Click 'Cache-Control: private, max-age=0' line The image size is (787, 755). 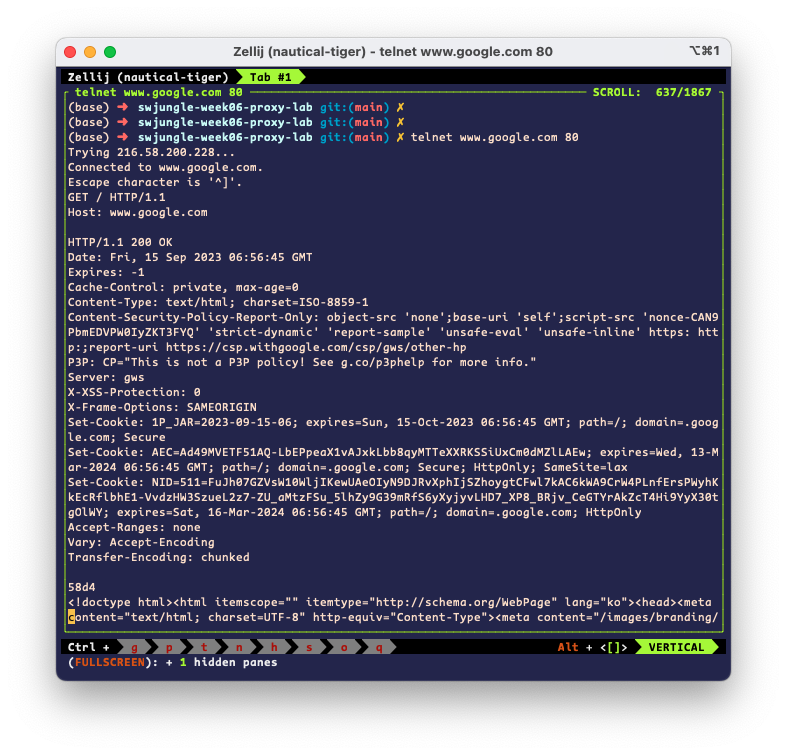click(x=183, y=288)
